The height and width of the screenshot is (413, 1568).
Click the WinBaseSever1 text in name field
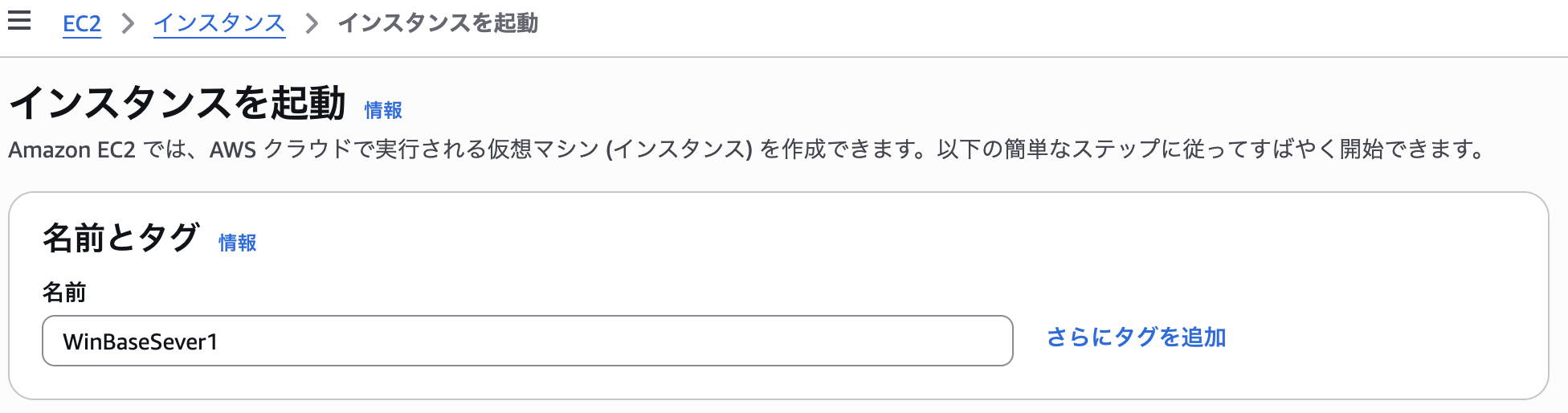[x=141, y=342]
